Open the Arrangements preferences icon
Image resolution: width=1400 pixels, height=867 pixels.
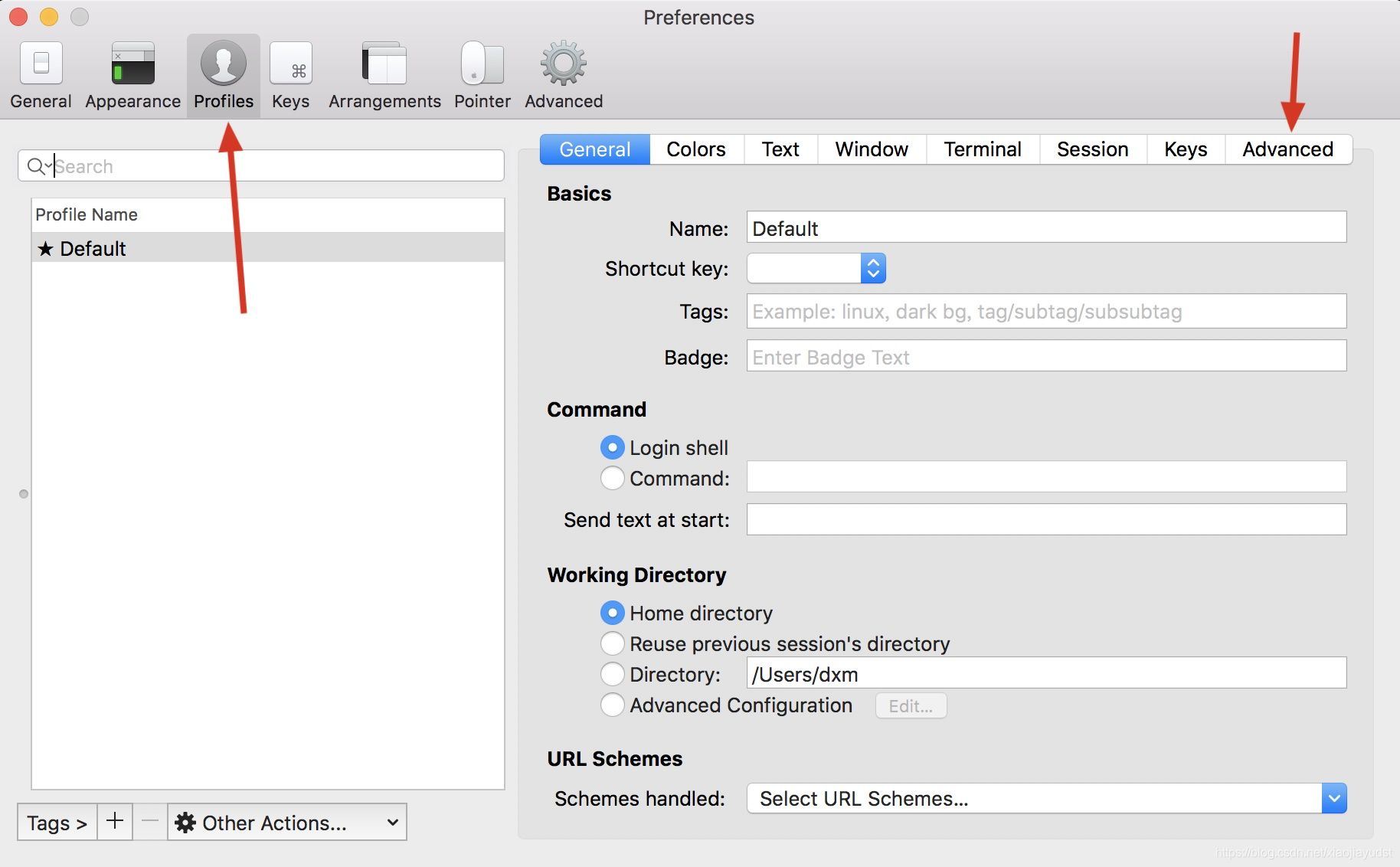[x=384, y=63]
